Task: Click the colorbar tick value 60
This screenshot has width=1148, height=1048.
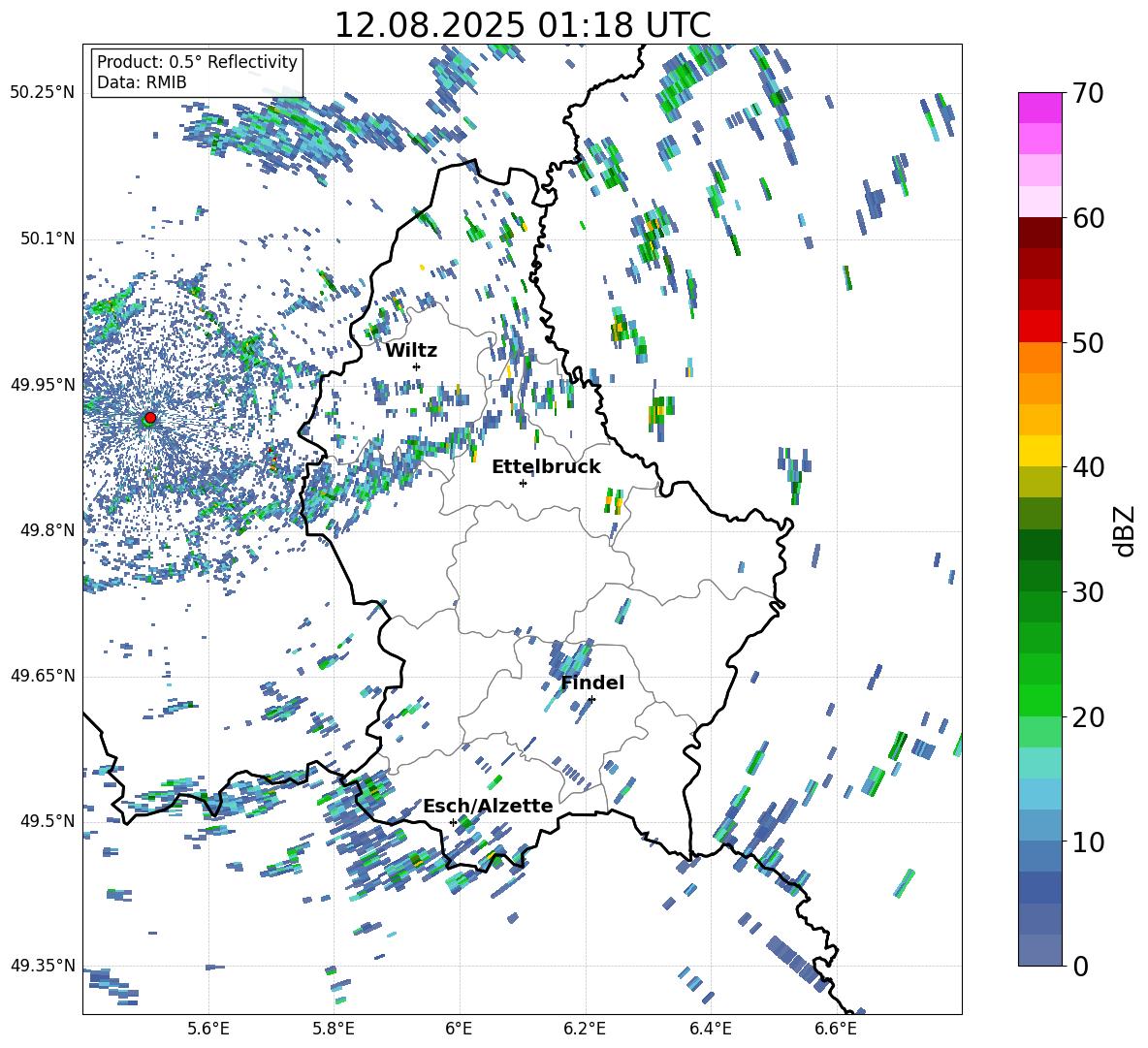Action: (x=1088, y=218)
